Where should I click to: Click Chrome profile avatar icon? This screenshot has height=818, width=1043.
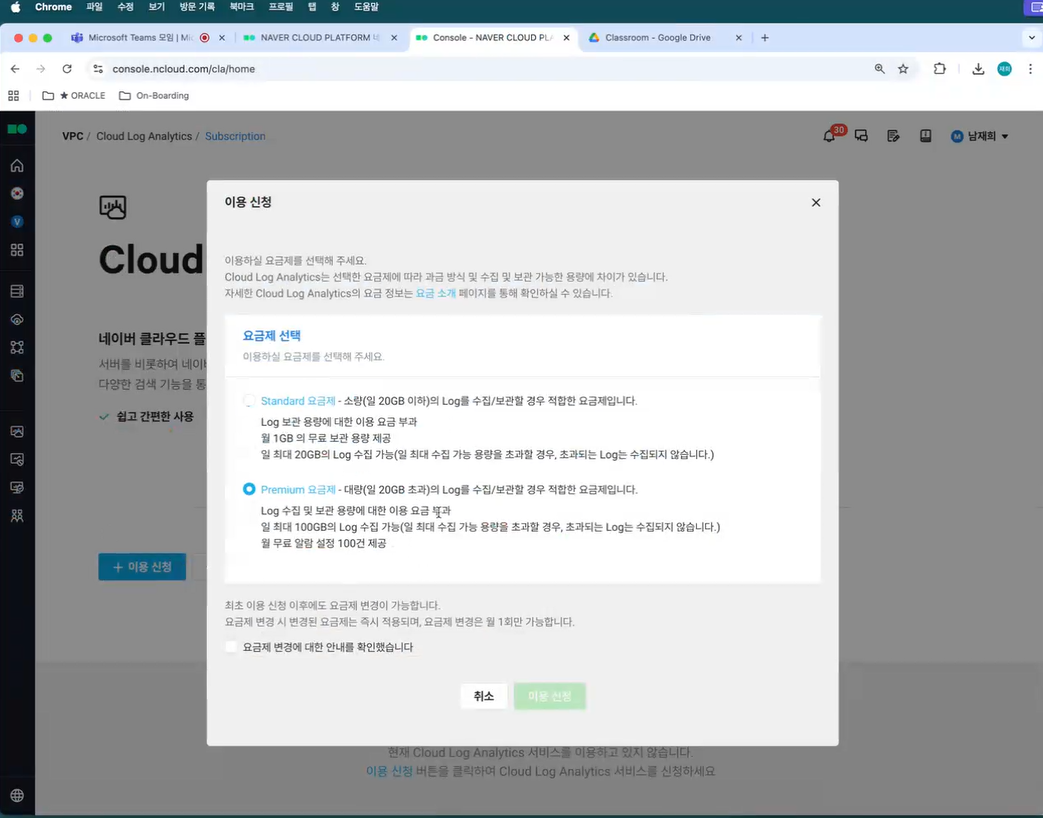[x=1004, y=68]
